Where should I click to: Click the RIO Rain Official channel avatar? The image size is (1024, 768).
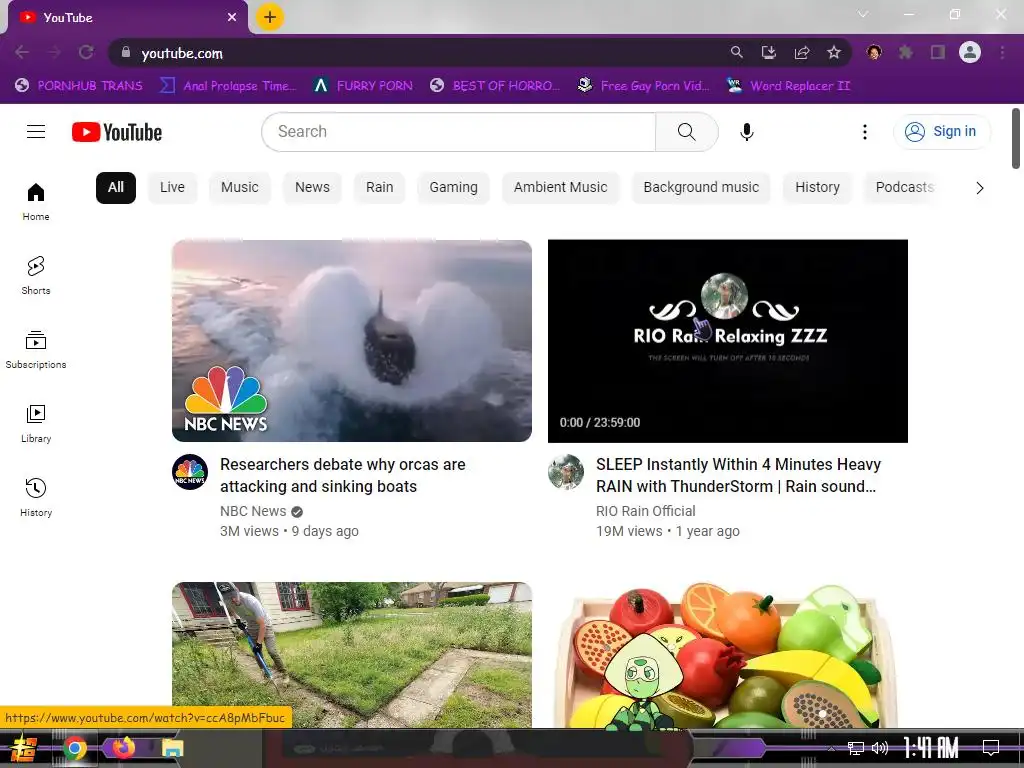566,472
